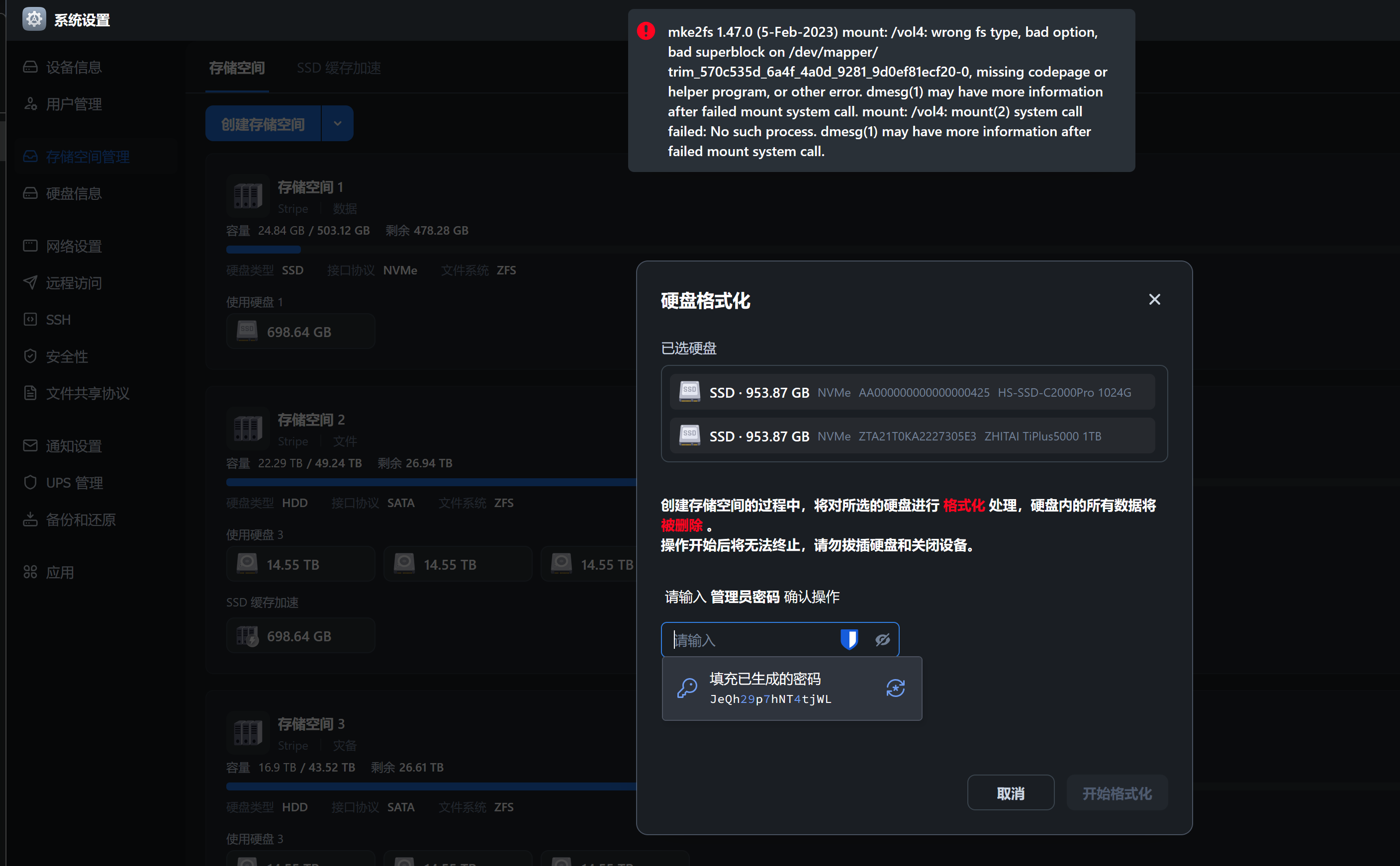Switch to the SSD 缓存加速 tab

(339, 68)
